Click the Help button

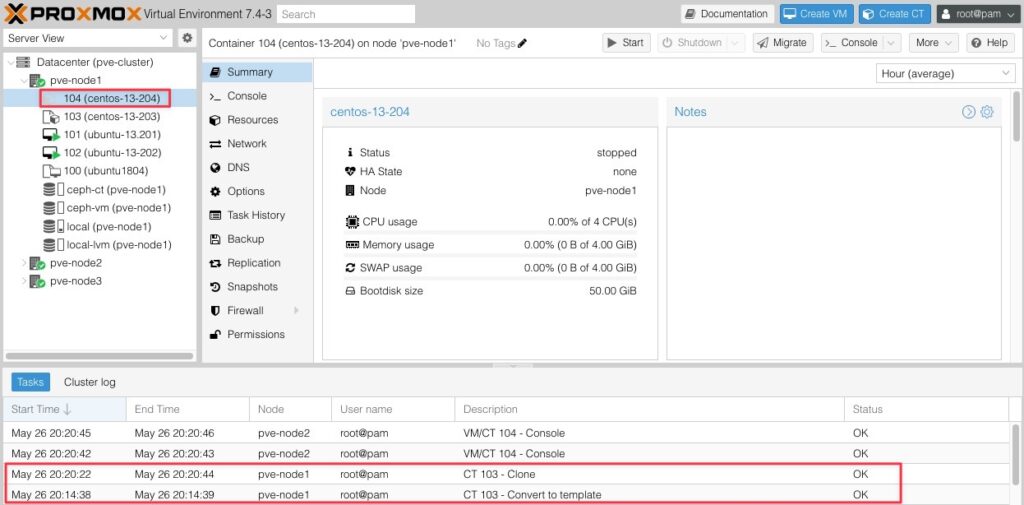point(990,42)
